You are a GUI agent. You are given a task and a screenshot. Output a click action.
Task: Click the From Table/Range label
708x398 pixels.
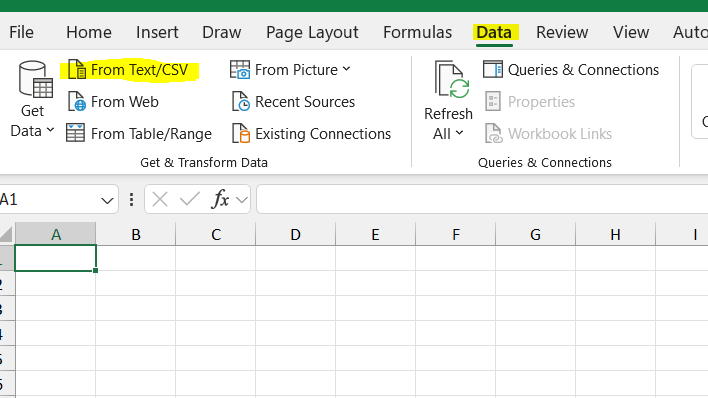coord(151,134)
